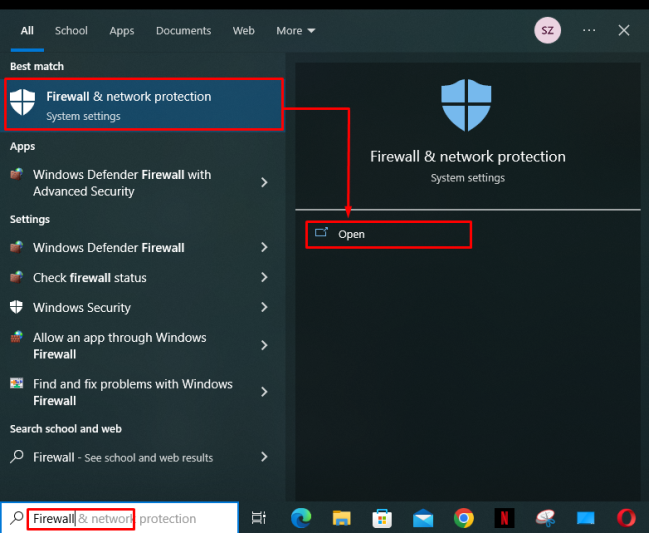Close the search panel with X
Image resolution: width=649 pixels, height=533 pixels.
tap(624, 30)
